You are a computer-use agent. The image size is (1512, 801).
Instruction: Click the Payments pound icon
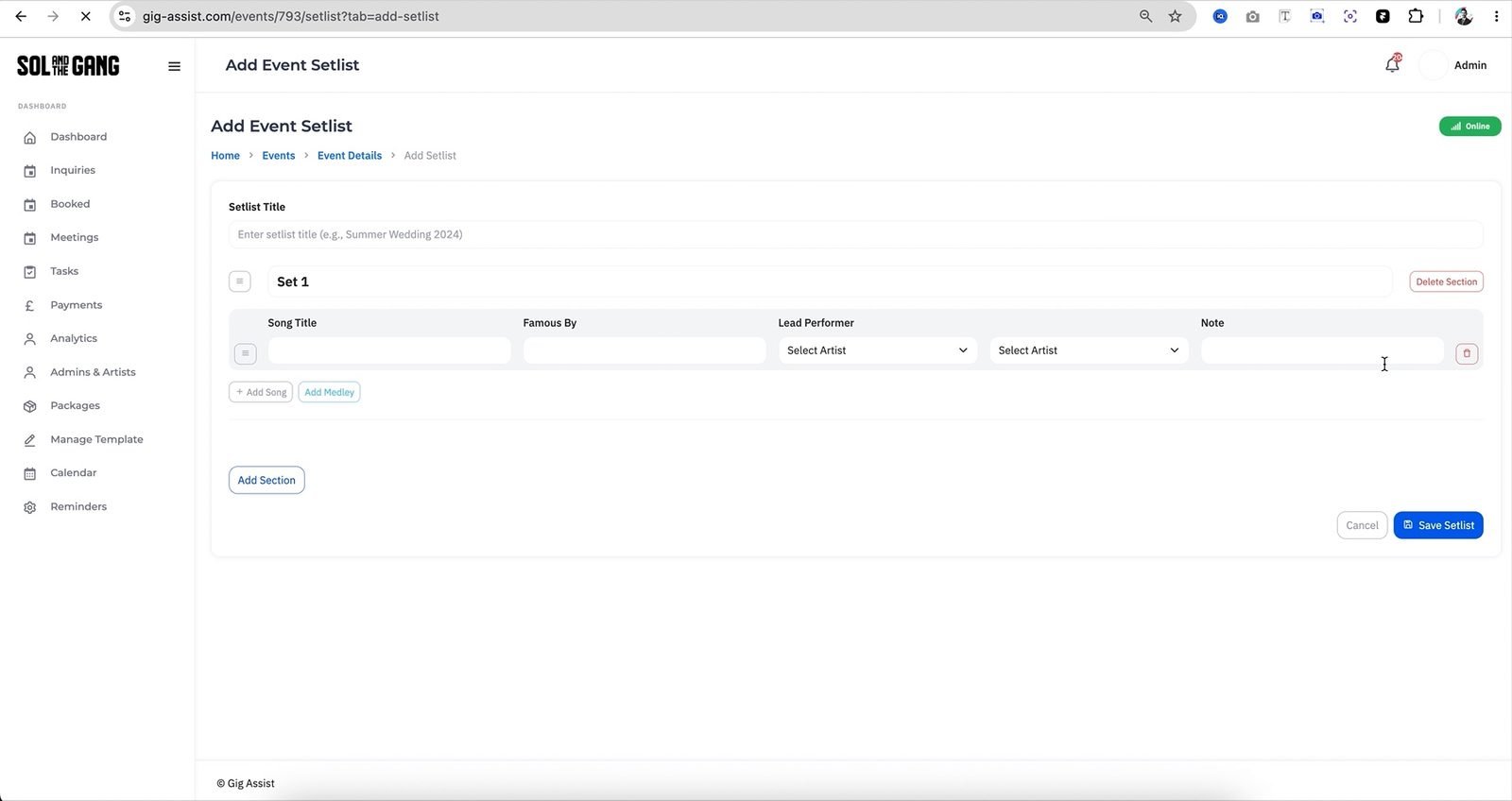pyautogui.click(x=30, y=306)
